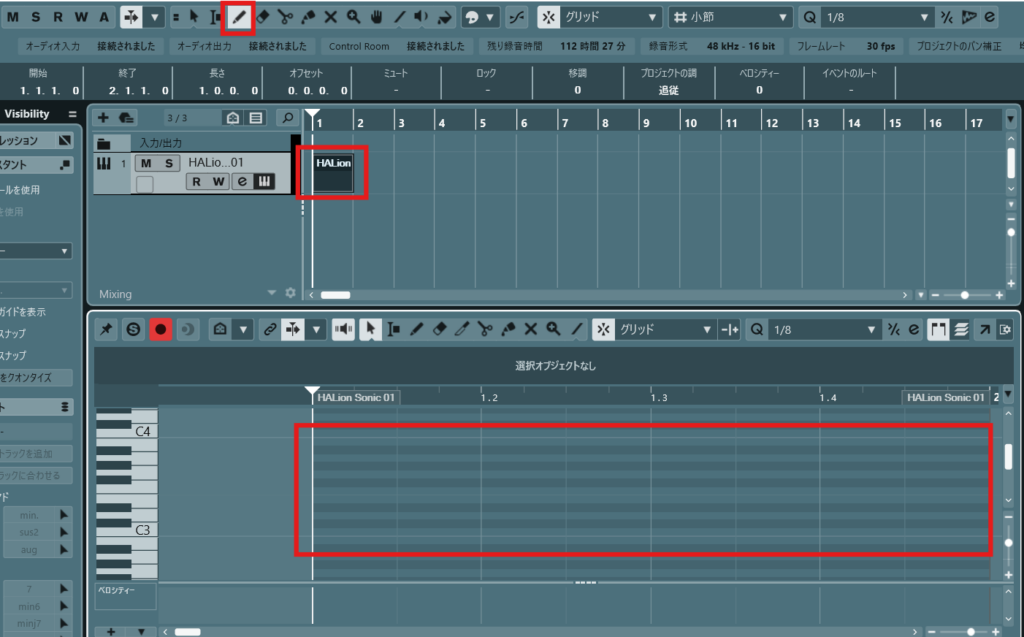The width and height of the screenshot is (1024, 637).
Task: Open the top グリッド snap type dropdown
Action: click(x=599, y=17)
